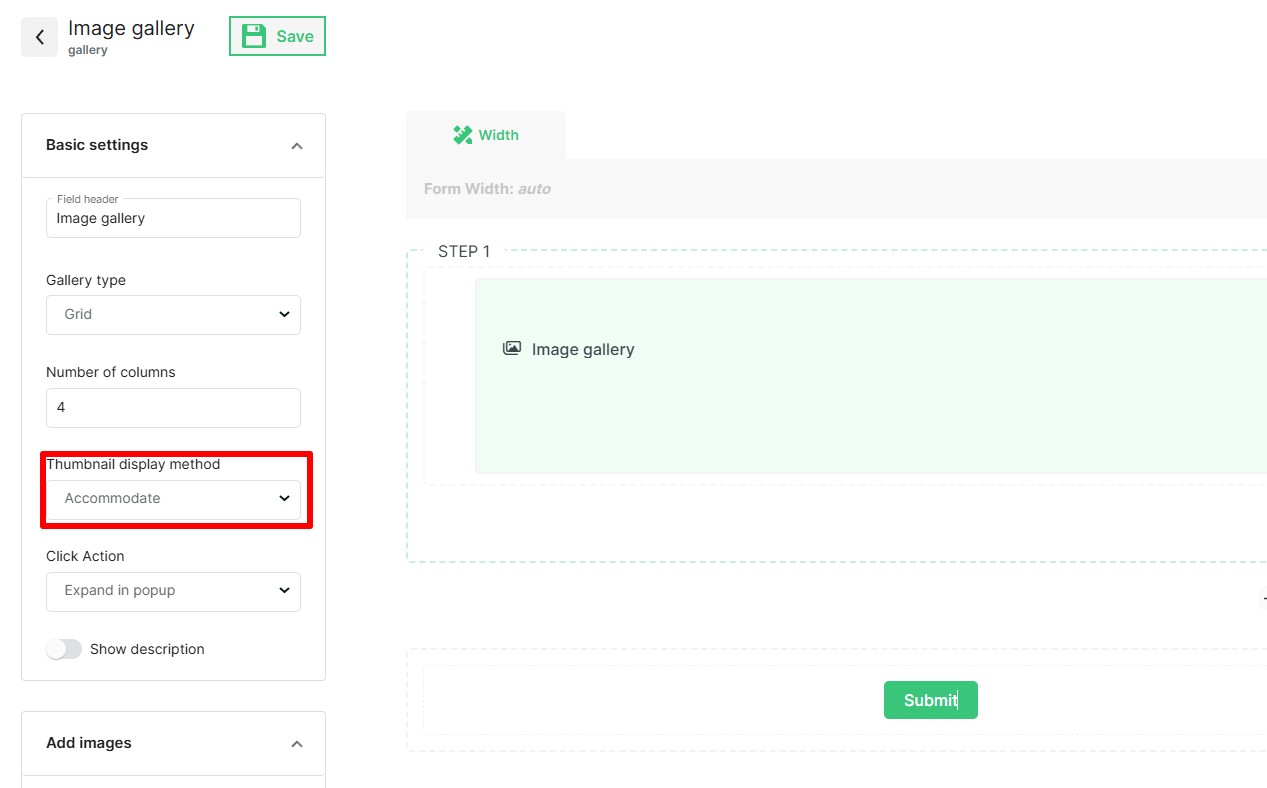The width and height of the screenshot is (1267, 788).
Task: Click the back arrow icon
Action: pos(40,37)
